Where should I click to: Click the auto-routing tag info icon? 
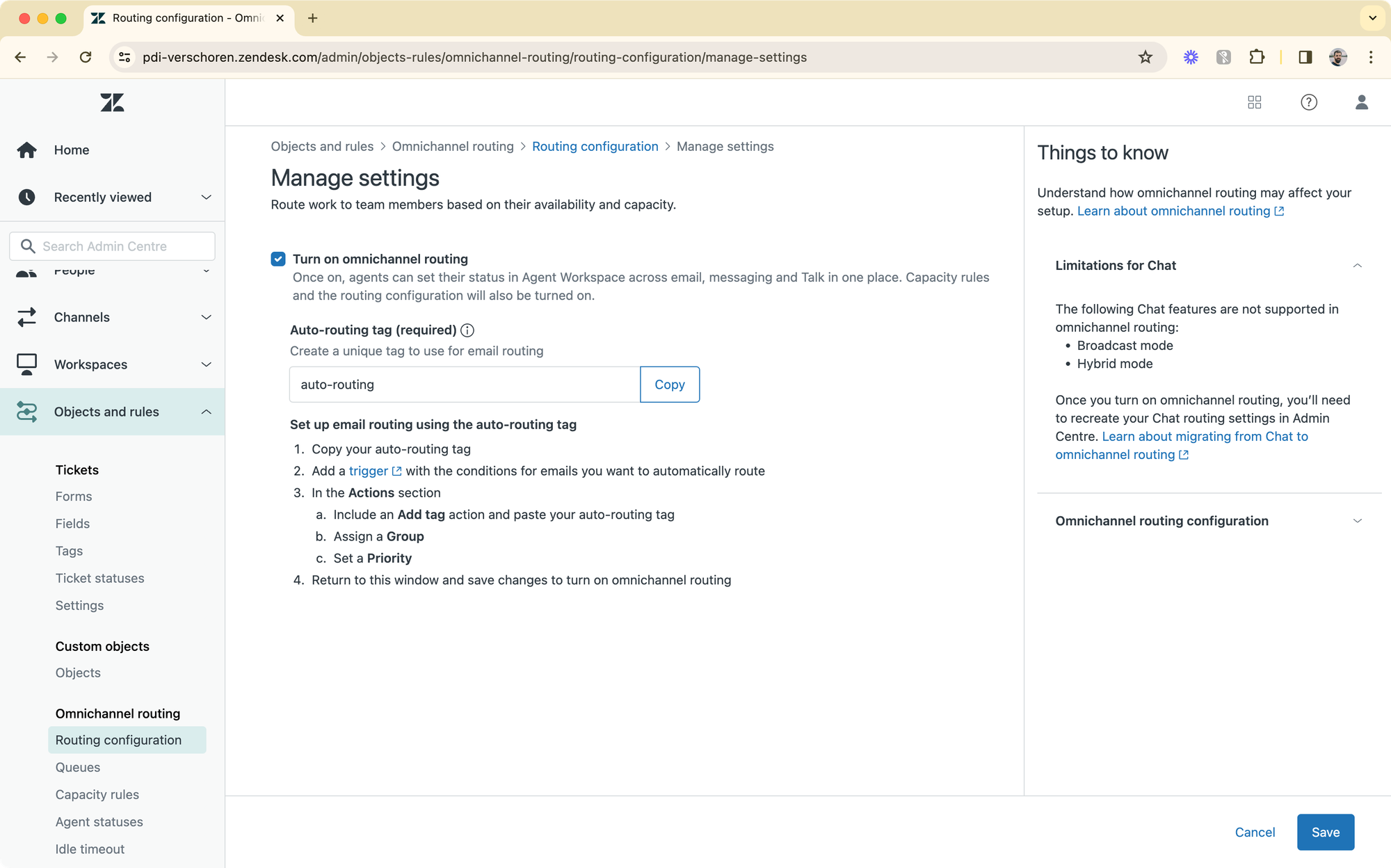tap(467, 330)
